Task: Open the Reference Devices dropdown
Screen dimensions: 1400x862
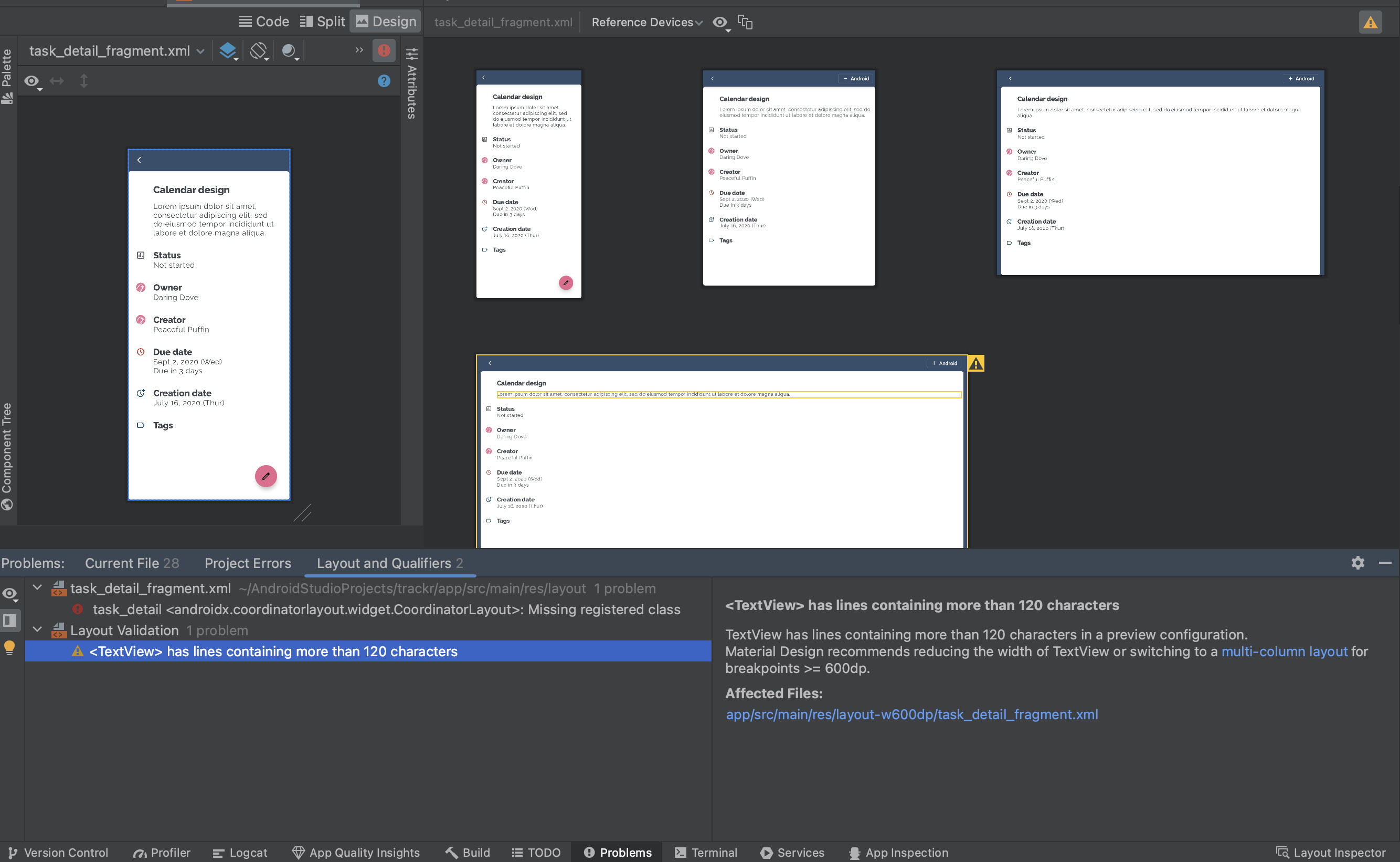Action: pyautogui.click(x=649, y=21)
